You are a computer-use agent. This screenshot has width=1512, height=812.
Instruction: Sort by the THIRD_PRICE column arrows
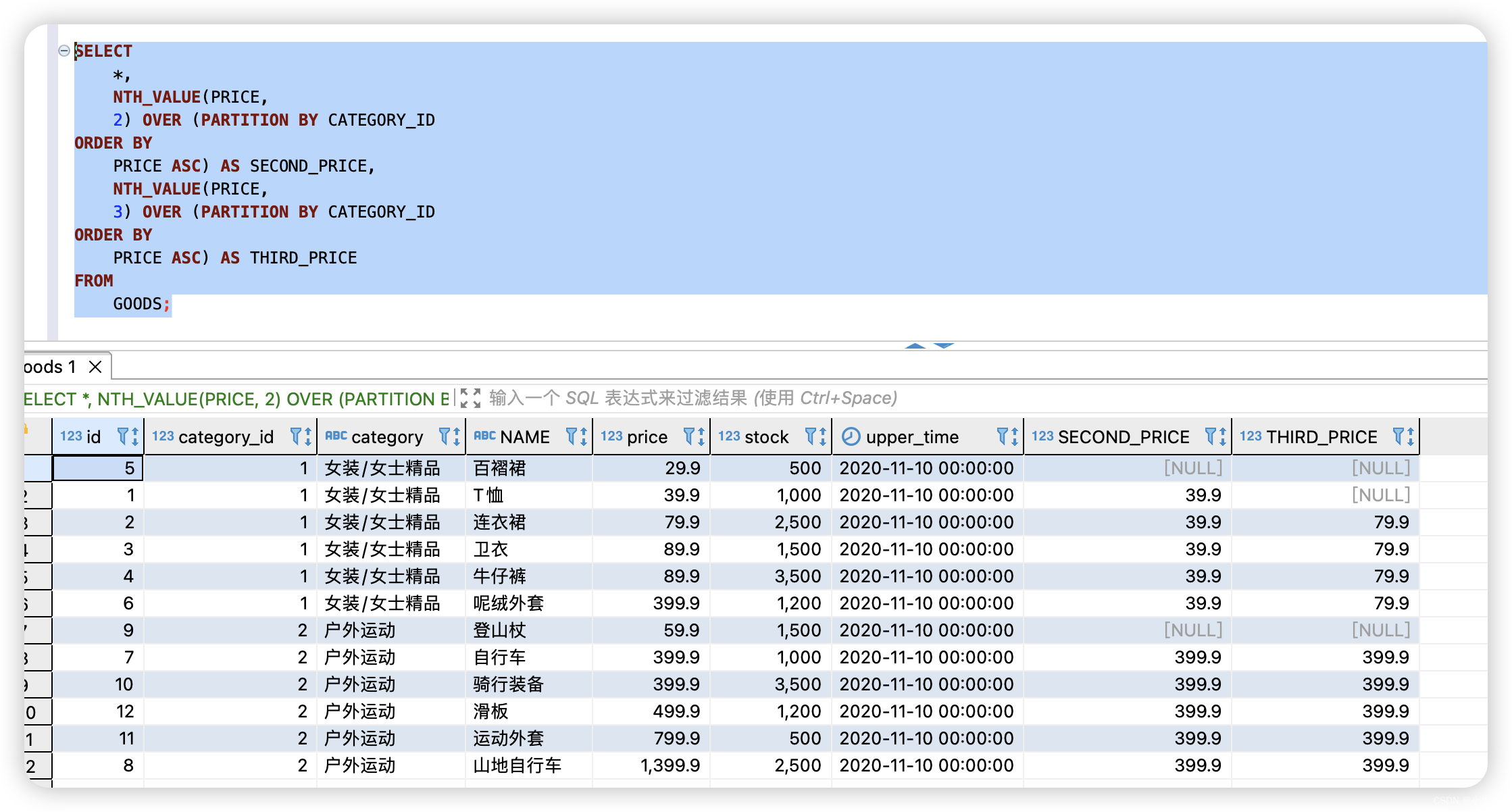[x=1411, y=437]
